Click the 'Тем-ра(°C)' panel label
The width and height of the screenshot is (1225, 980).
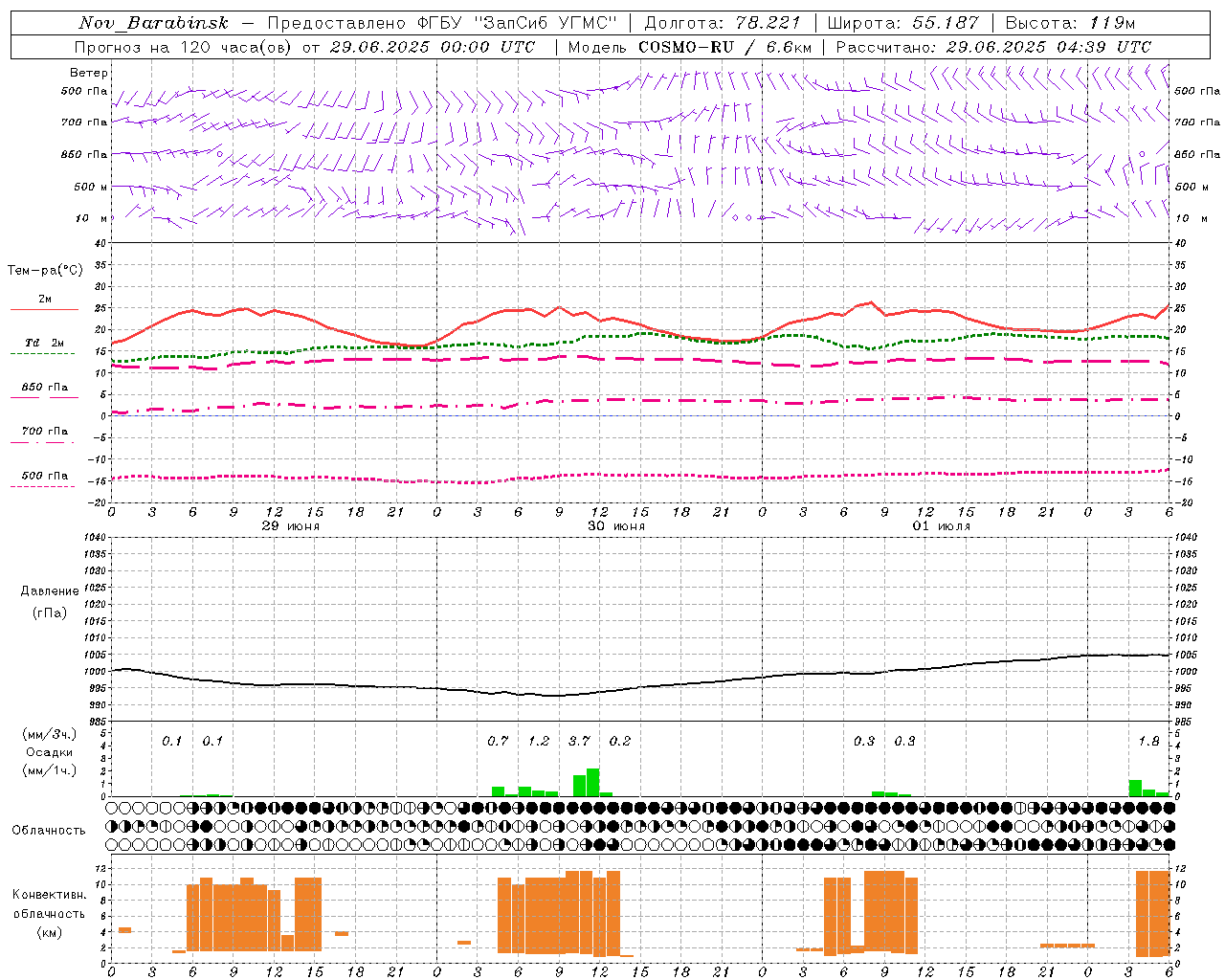coord(45,271)
